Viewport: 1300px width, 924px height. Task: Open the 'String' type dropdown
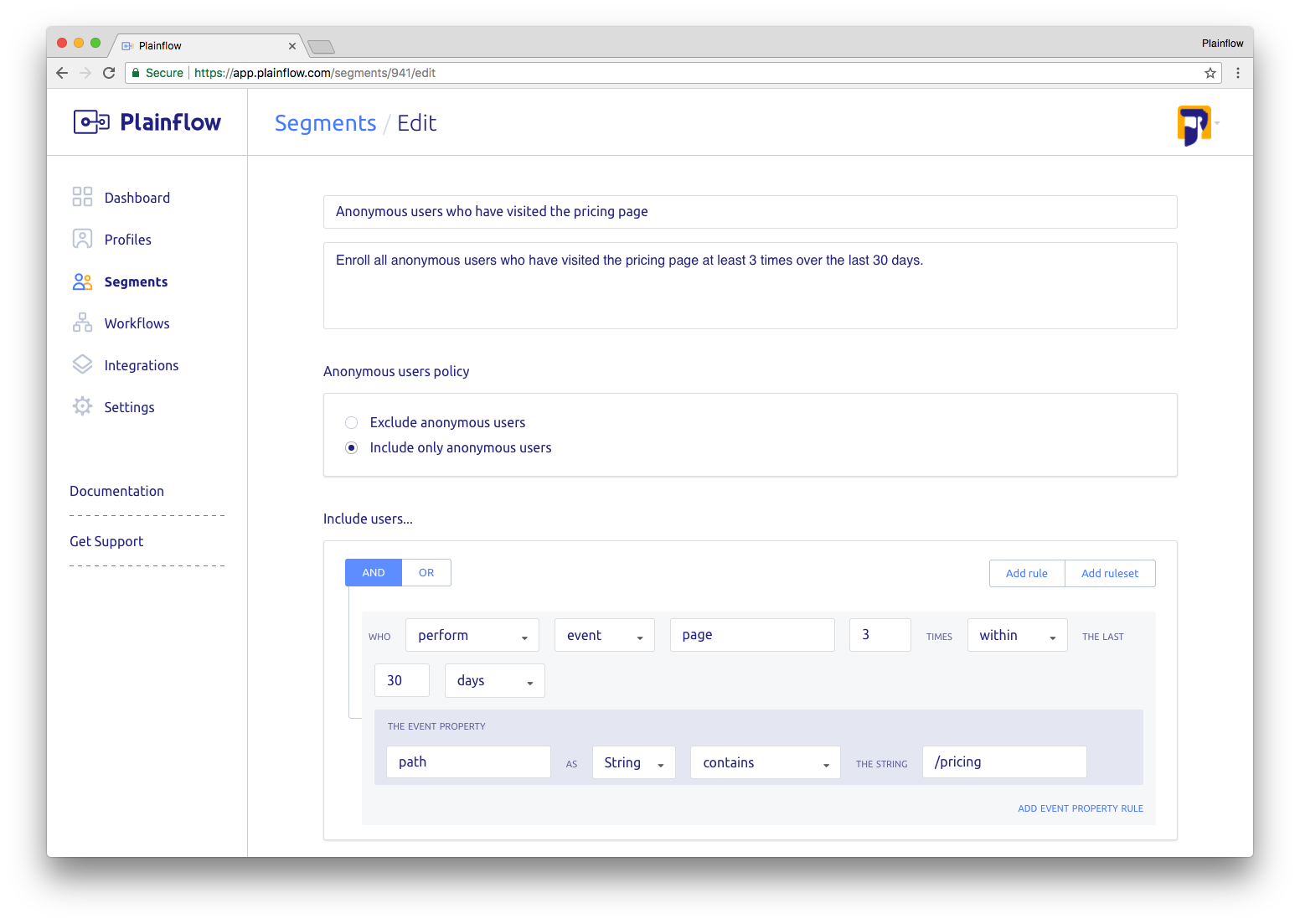point(634,762)
